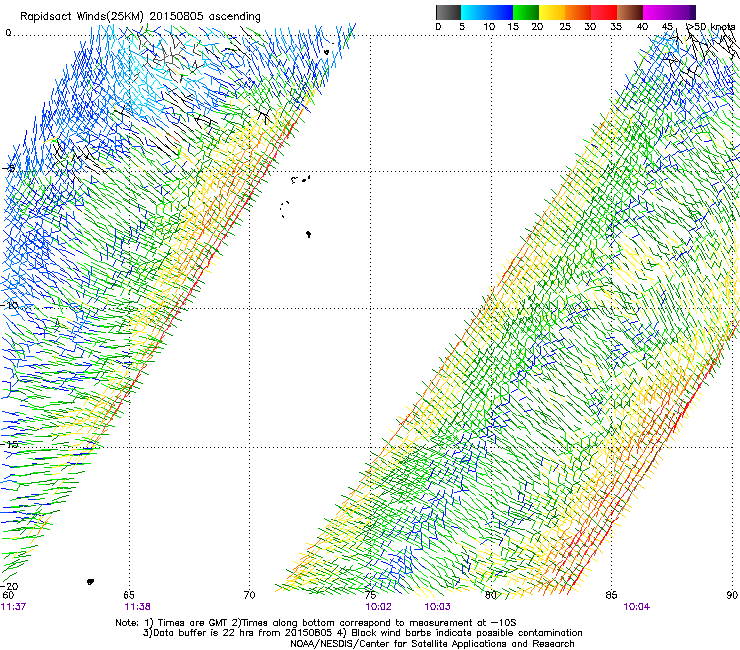Click the purple '11:37' pass time
Screen dimensions: 740x650
click(x=13, y=607)
